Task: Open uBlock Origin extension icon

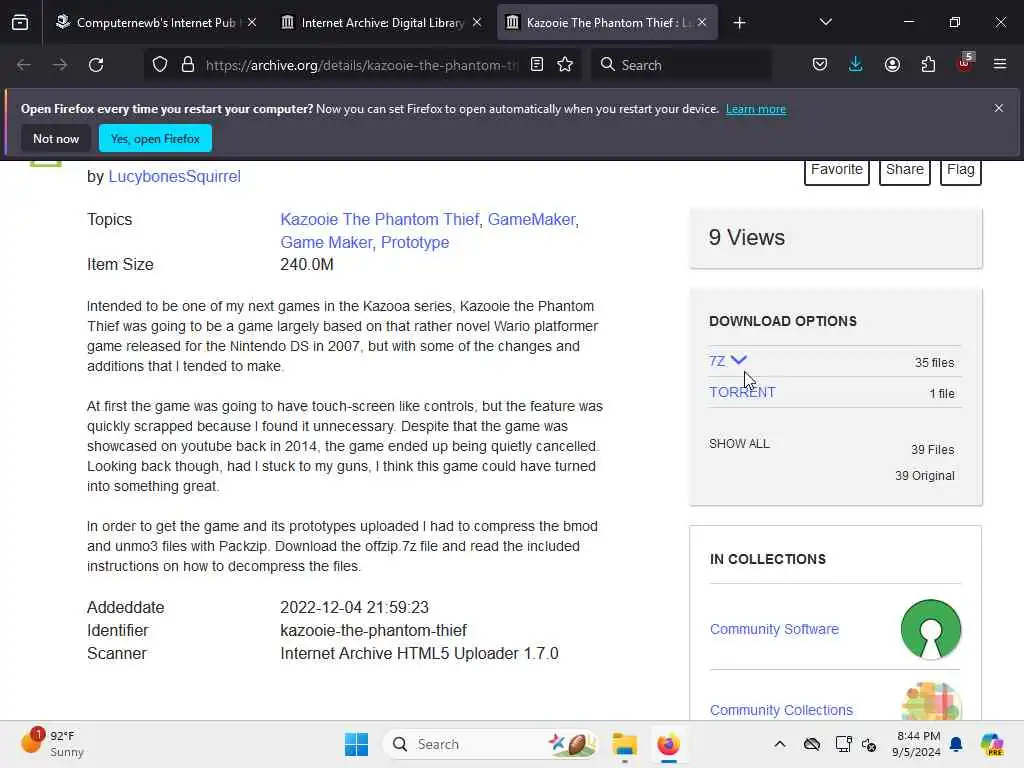Action: 965,63
